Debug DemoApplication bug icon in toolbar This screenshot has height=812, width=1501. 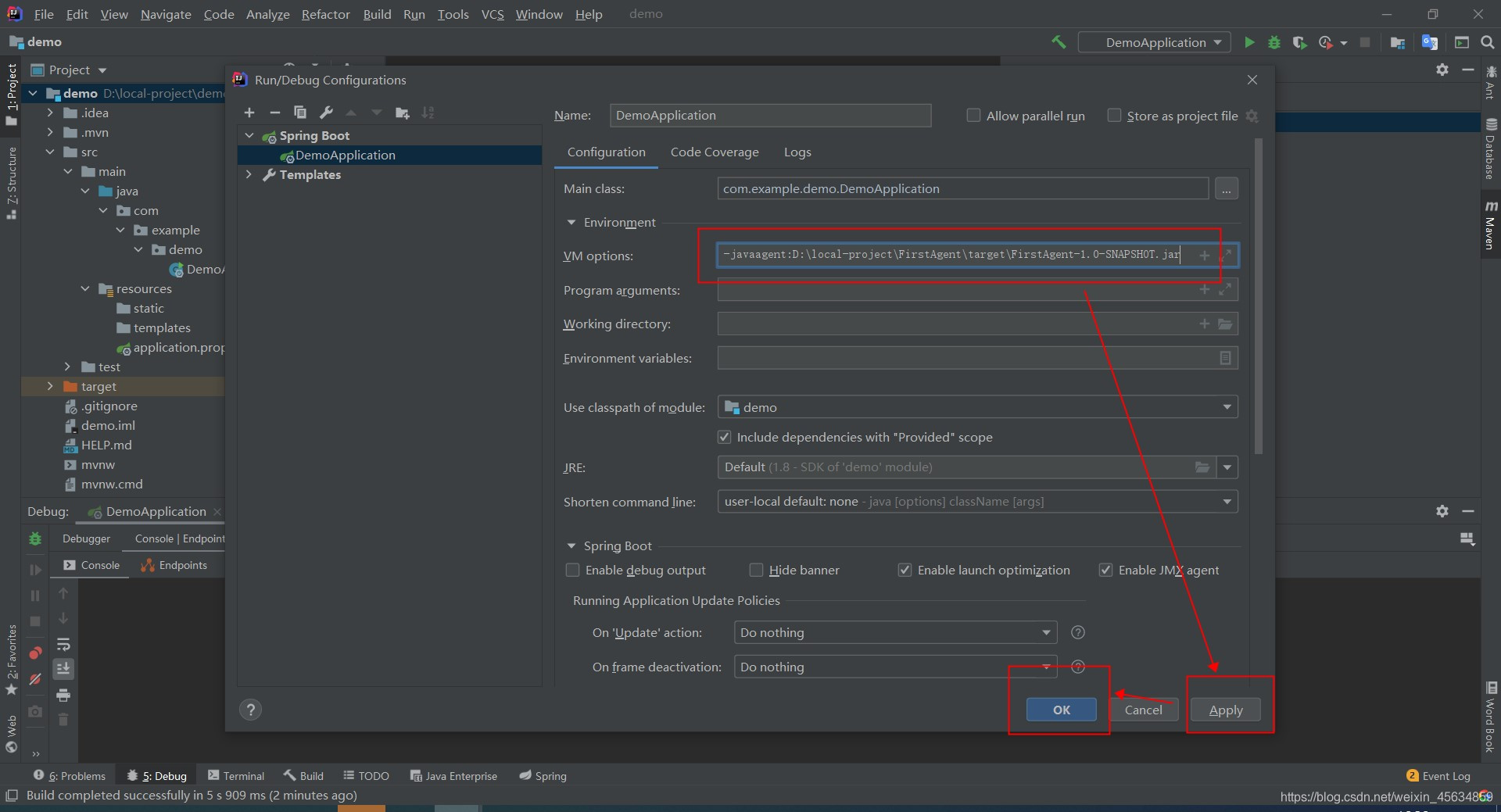(x=1274, y=42)
